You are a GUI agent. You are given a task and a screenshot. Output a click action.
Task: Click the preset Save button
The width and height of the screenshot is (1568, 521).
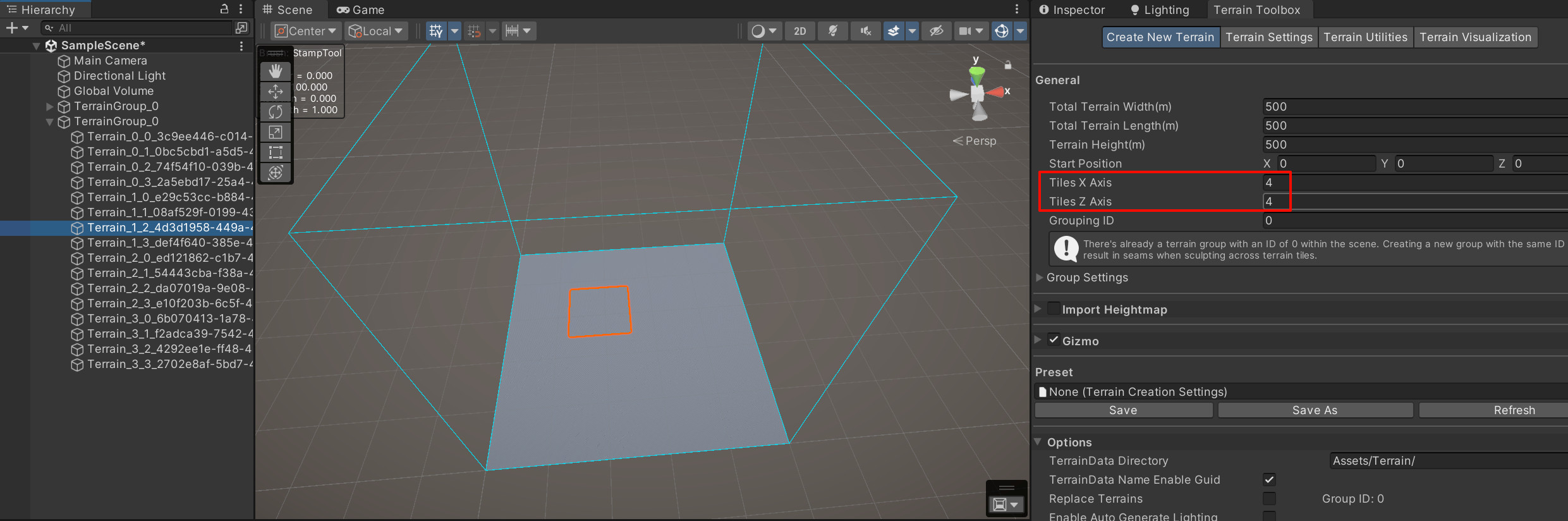[x=1123, y=410]
